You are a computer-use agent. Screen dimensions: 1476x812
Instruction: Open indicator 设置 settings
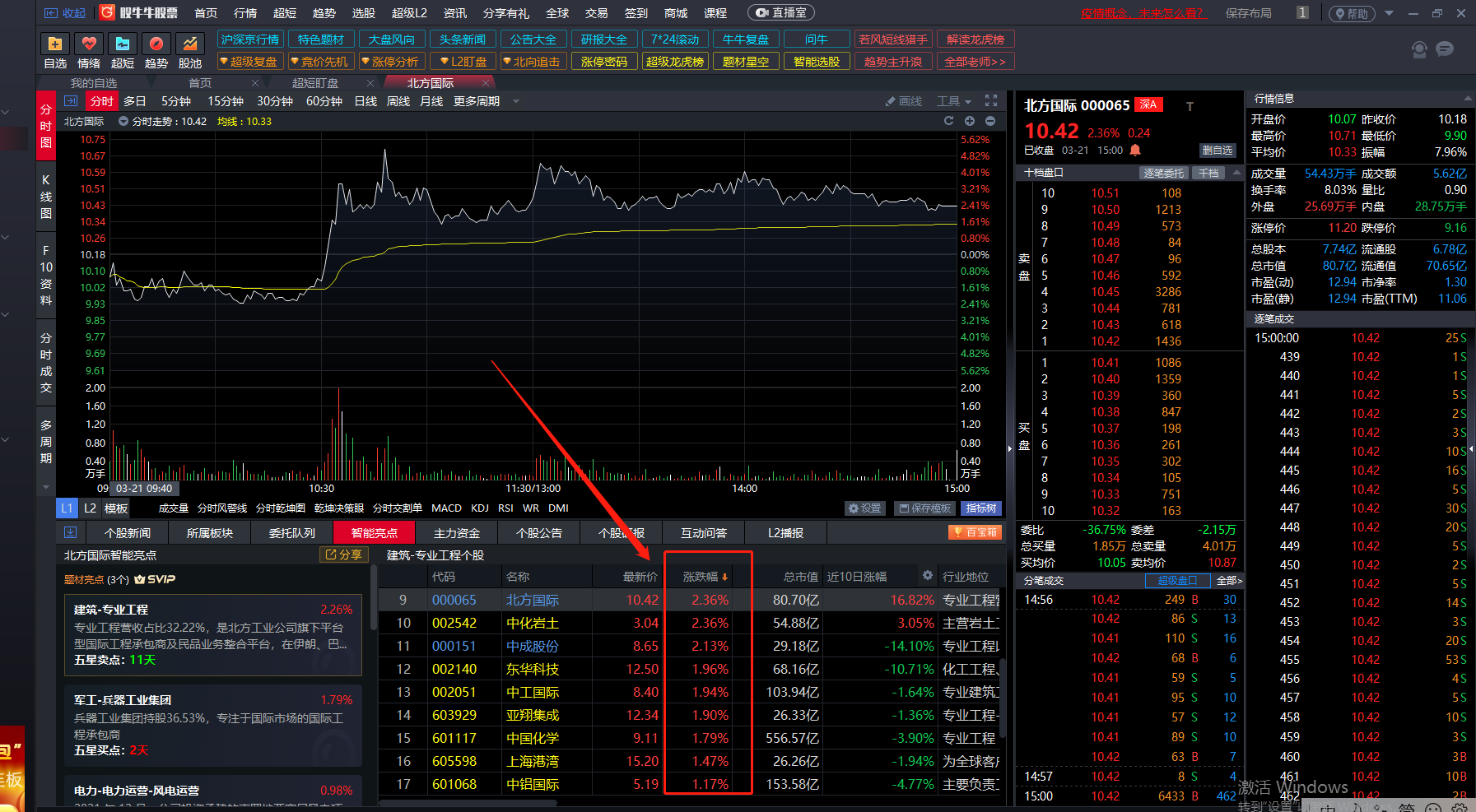pyautogui.click(x=865, y=508)
